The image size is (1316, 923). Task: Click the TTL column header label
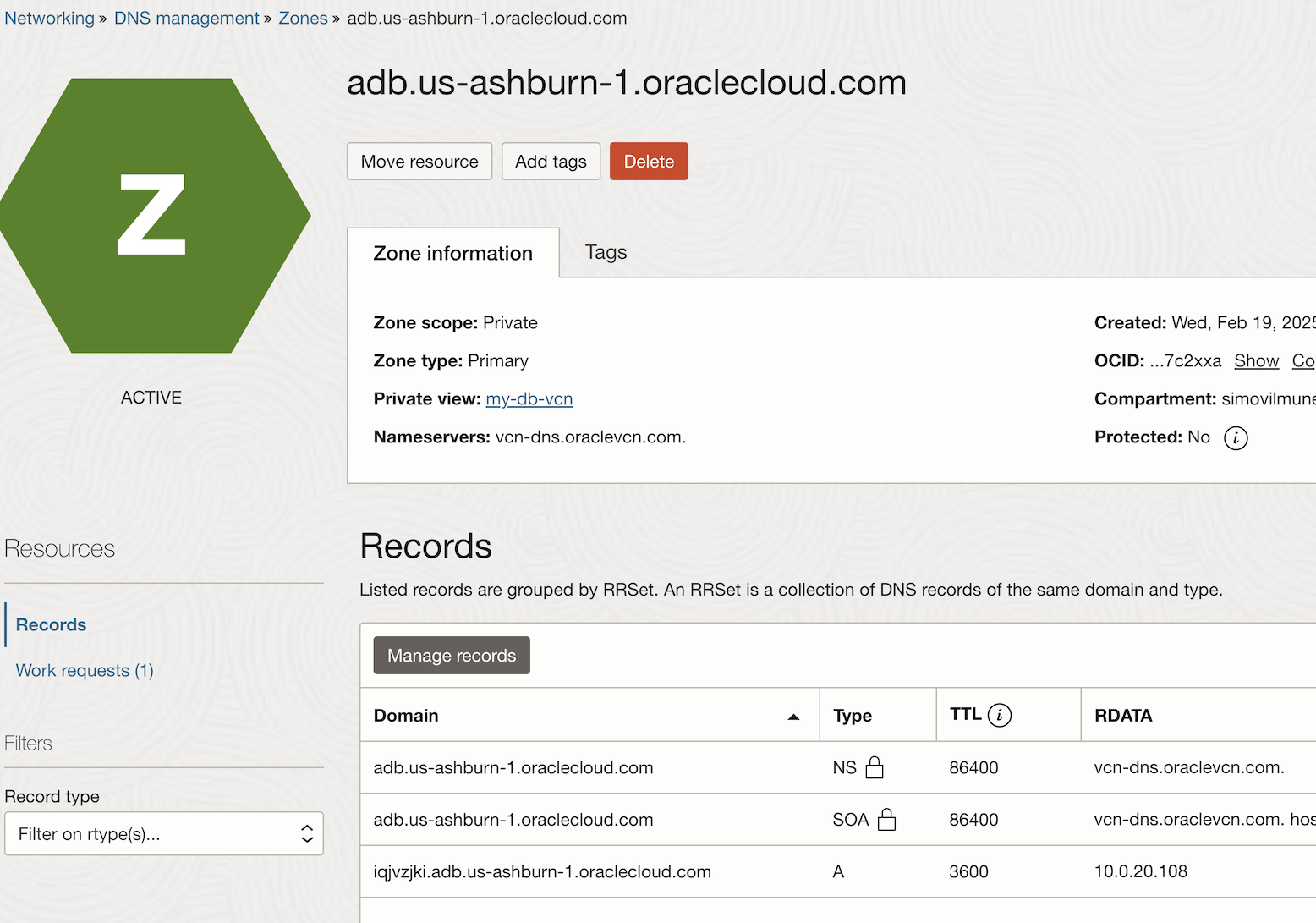(965, 714)
